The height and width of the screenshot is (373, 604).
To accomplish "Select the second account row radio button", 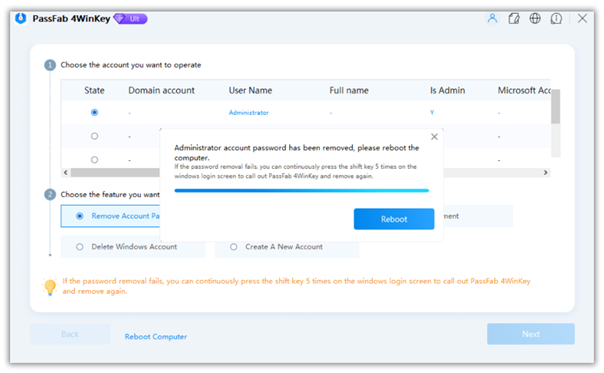I will [x=94, y=136].
